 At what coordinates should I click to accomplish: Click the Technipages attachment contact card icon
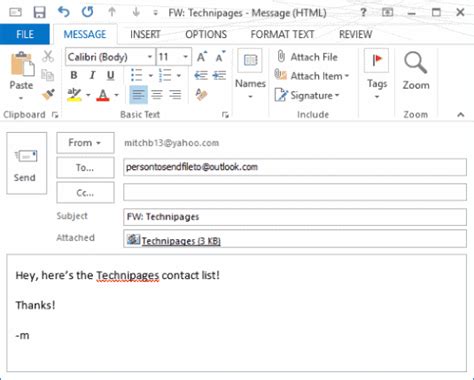[133, 239]
